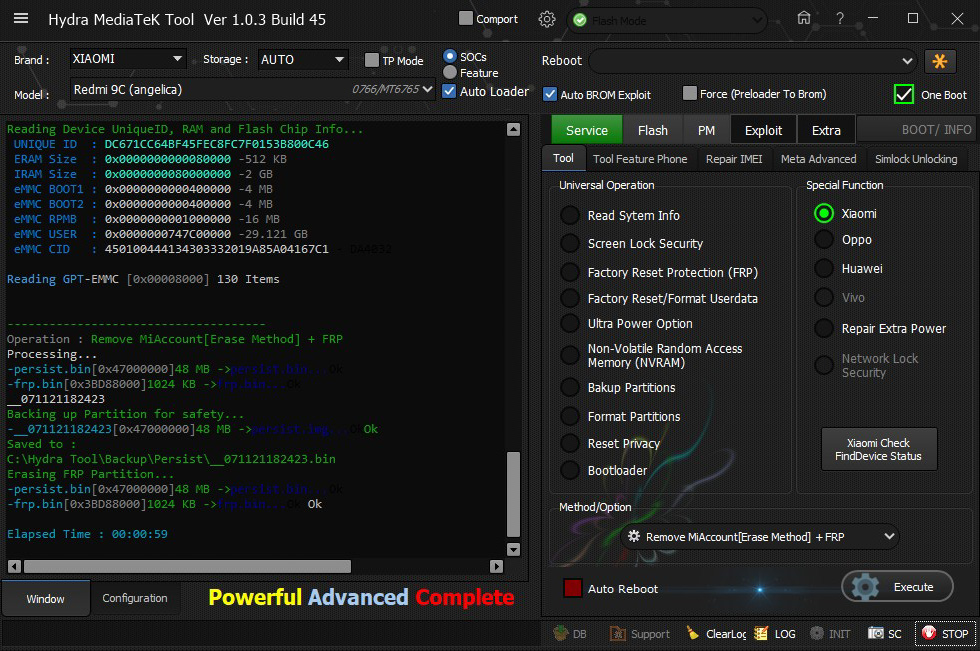Open the hamburger menu

coord(21,19)
